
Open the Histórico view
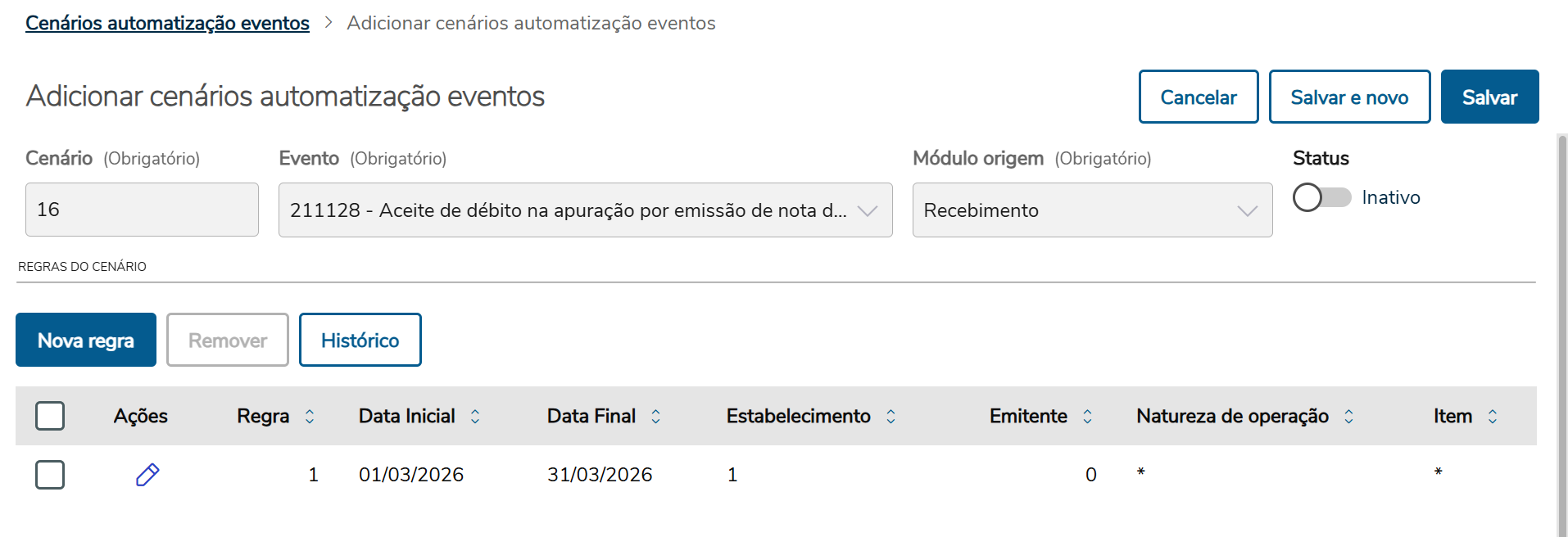pos(360,340)
